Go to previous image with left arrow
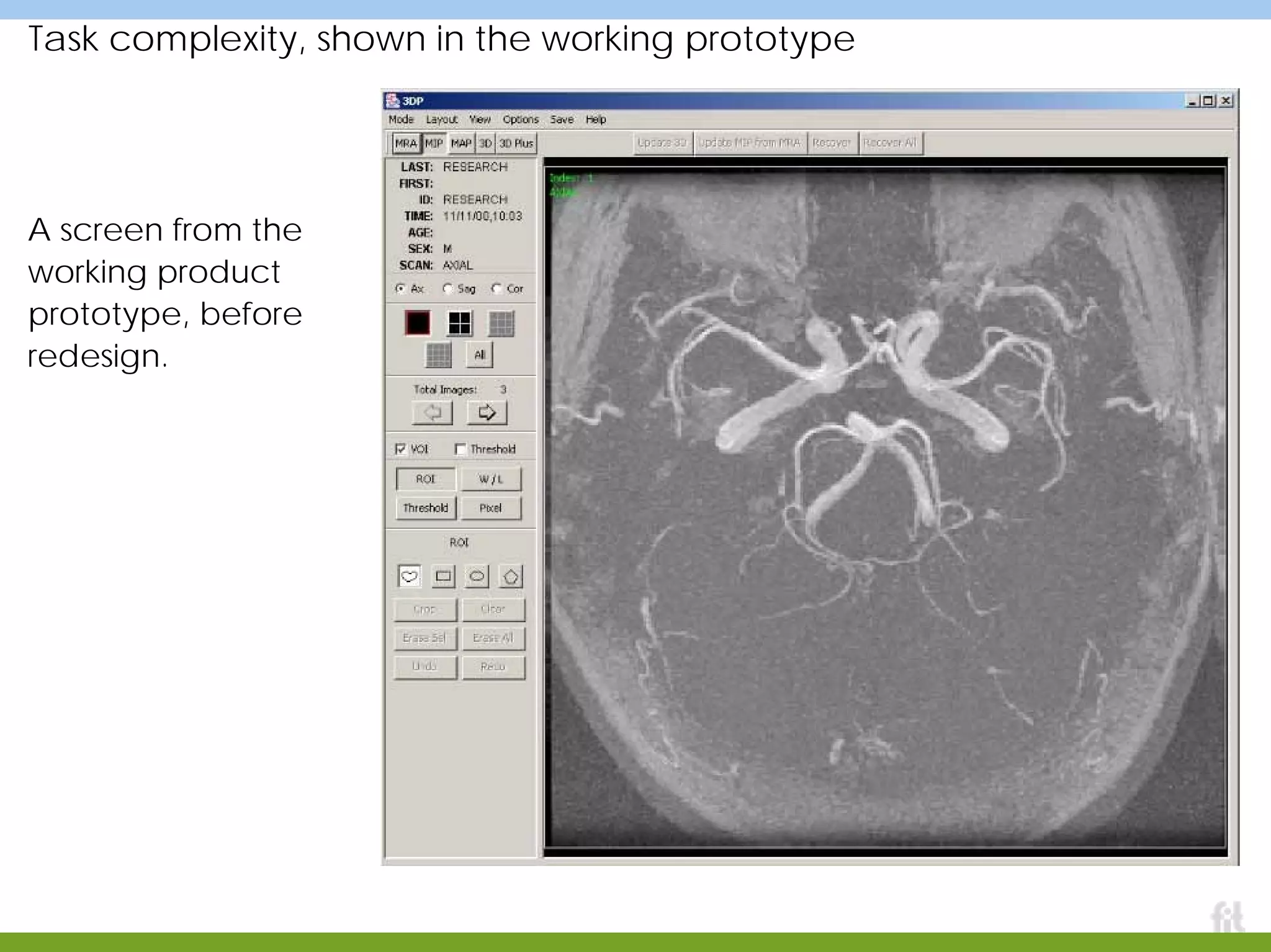The image size is (1271, 952). click(433, 413)
